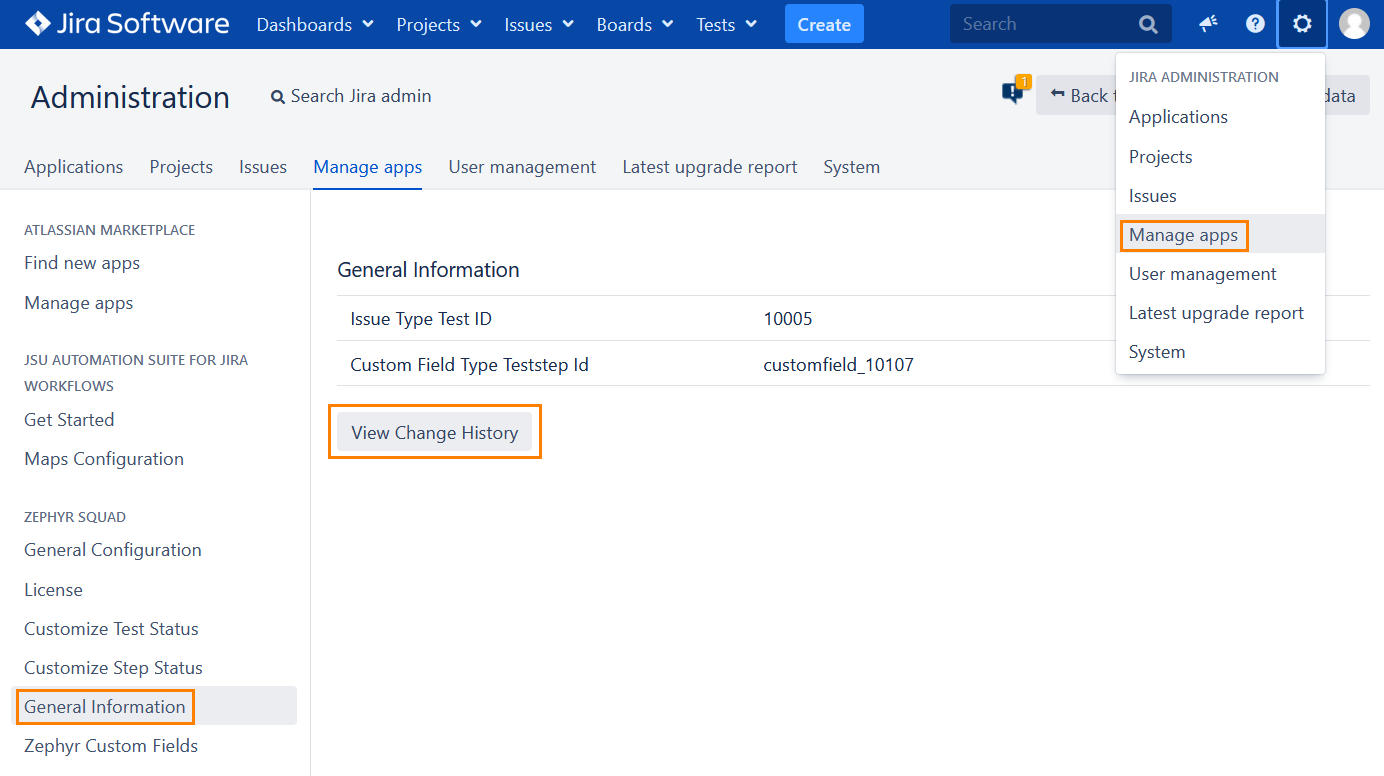Expand the Dashboards dropdown
Image resolution: width=1384 pixels, height=776 pixels.
coord(315,24)
